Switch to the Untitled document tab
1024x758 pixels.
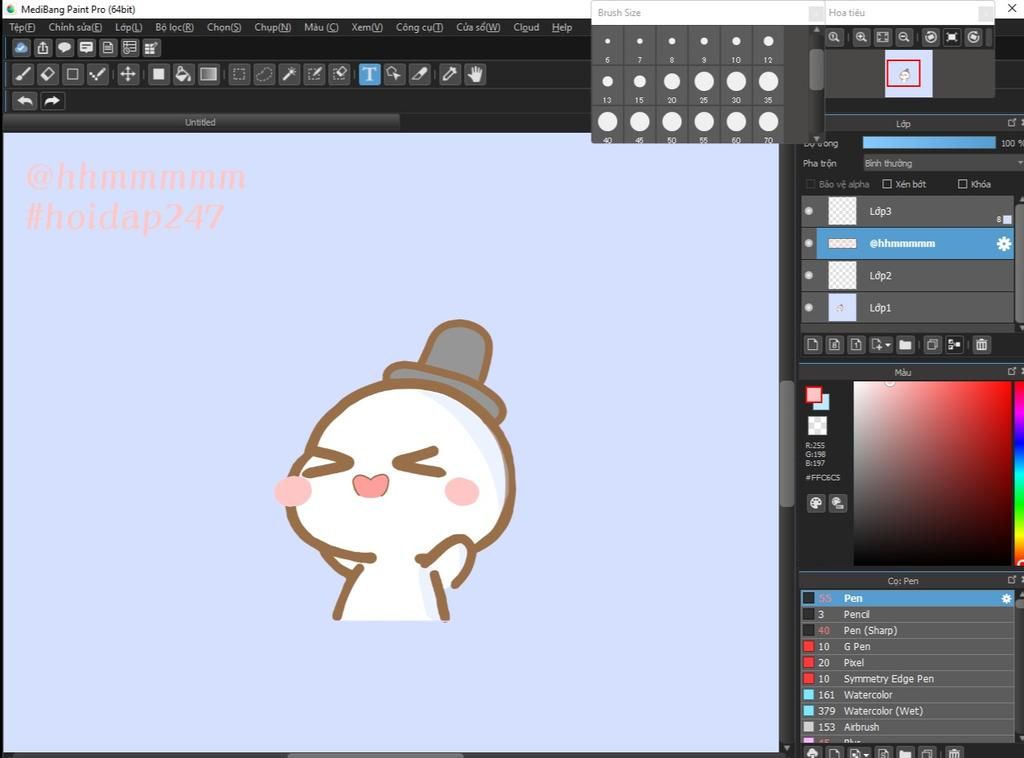pyautogui.click(x=200, y=122)
